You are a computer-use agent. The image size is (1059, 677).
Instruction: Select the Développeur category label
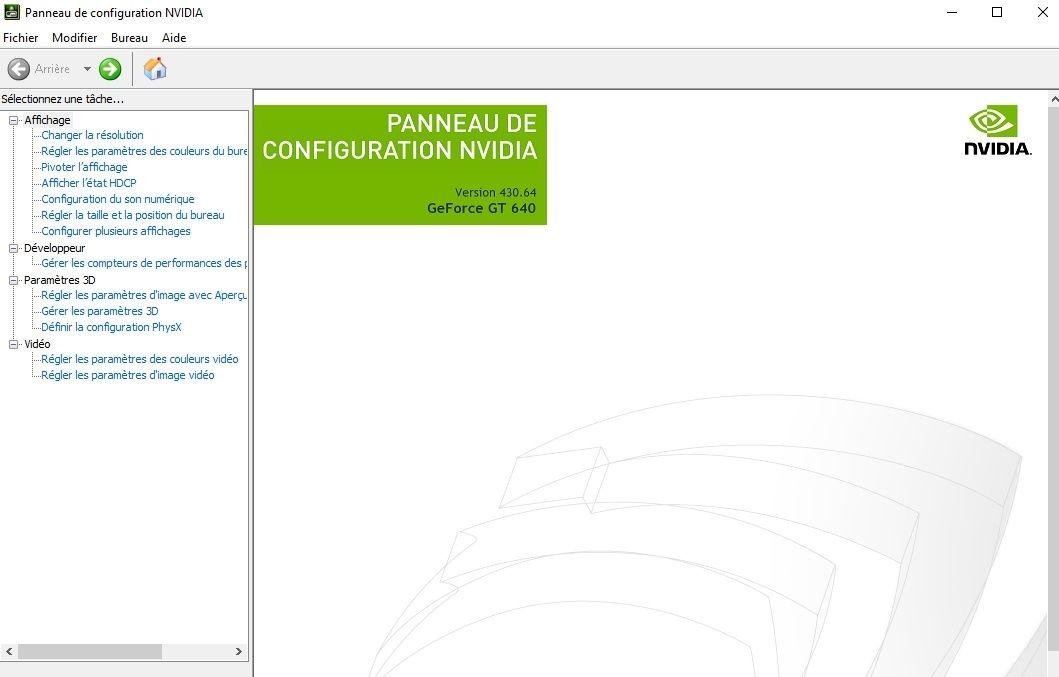(55, 248)
